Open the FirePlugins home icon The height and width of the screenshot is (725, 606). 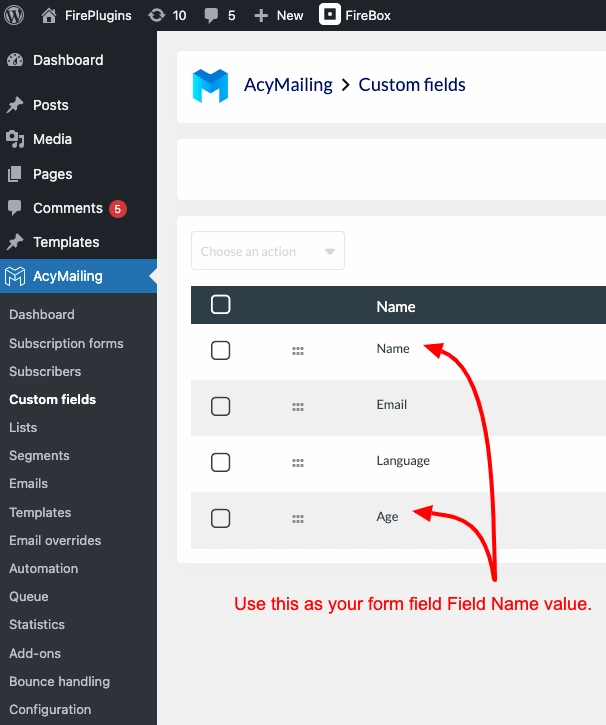49,15
